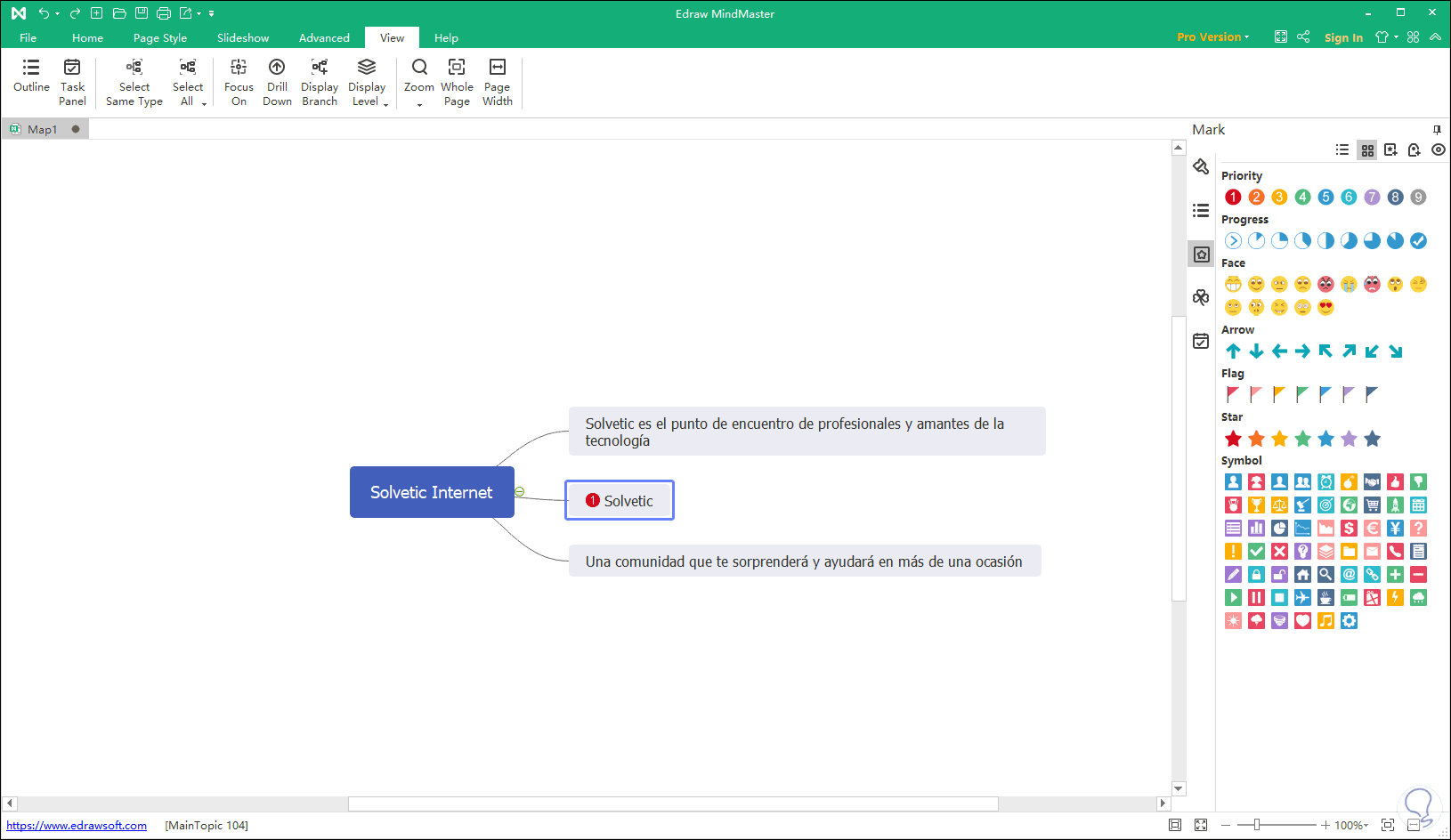Switch Mark panel to grid view
Viewport: 1451px width, 840px height.
pos(1367,150)
